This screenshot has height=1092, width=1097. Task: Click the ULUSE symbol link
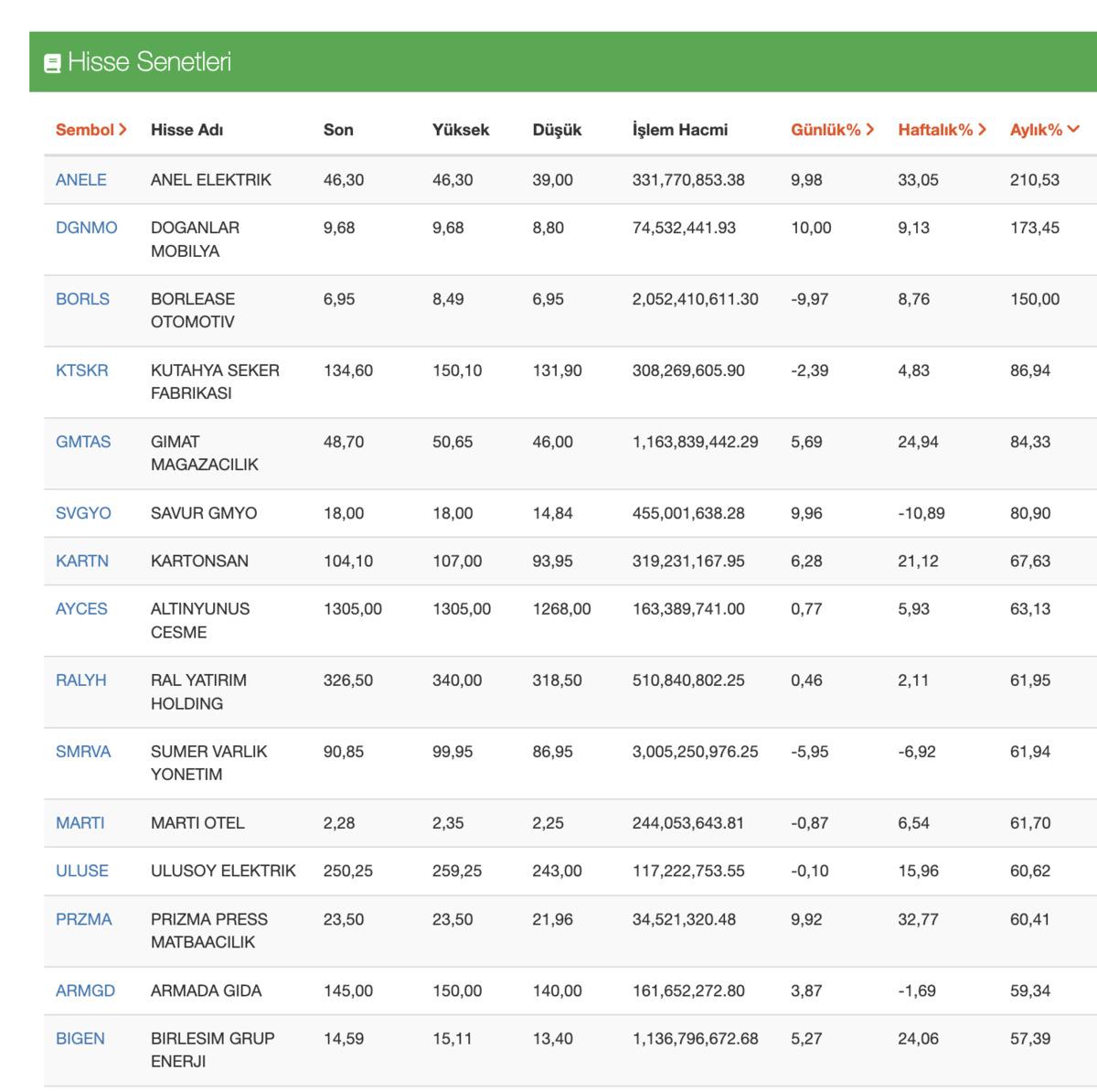click(81, 871)
